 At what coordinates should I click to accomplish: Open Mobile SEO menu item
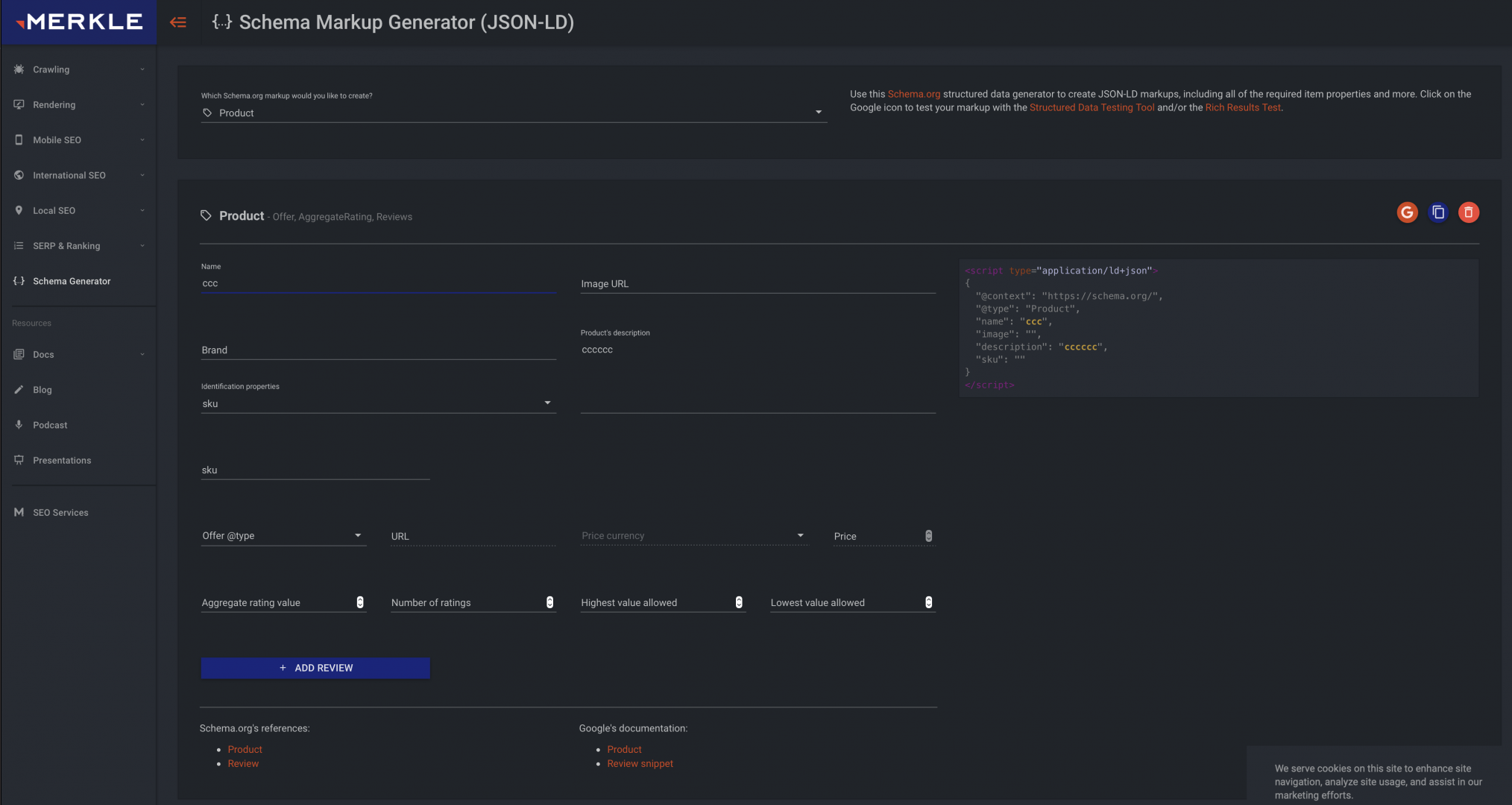78,139
